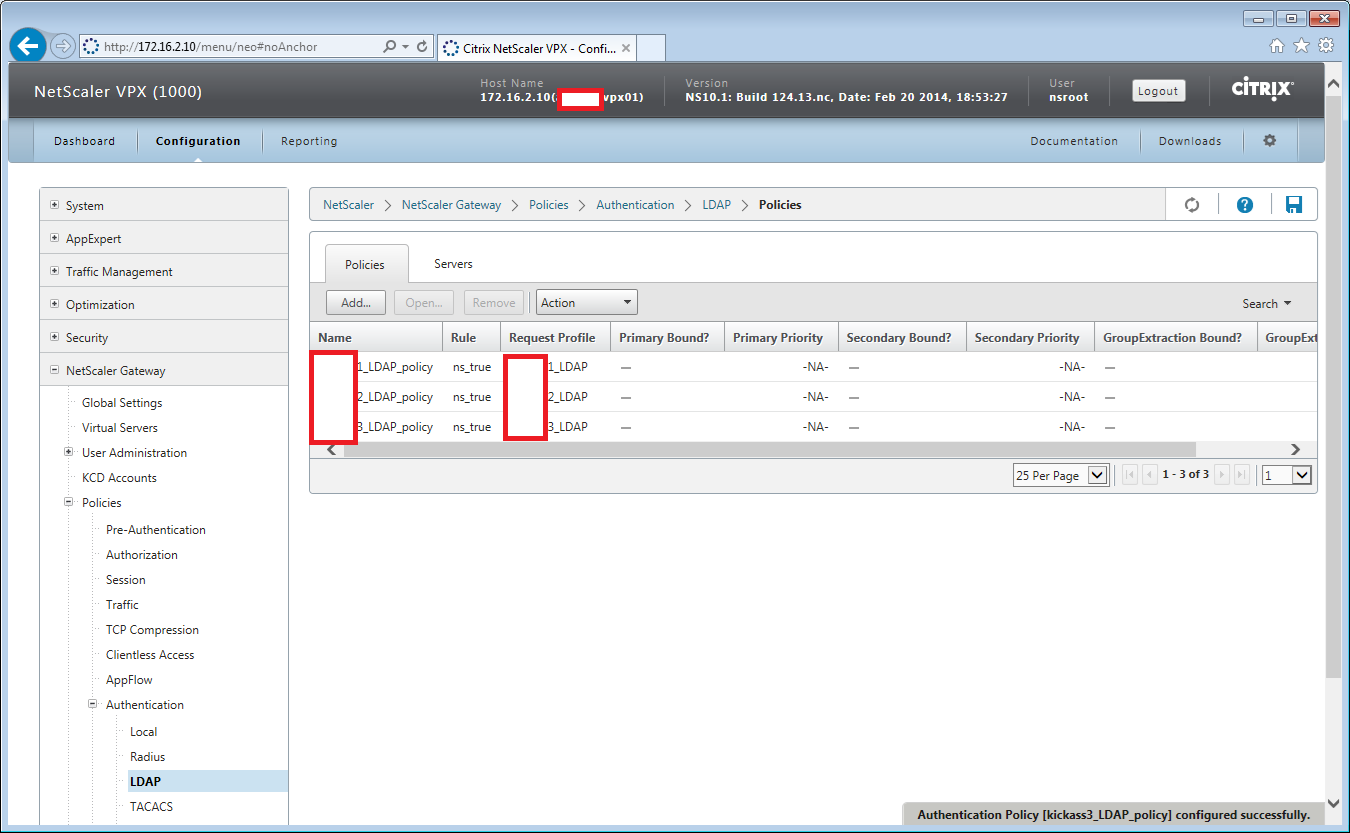1350x833 pixels.
Task: Click the Logout button
Action: tap(1158, 91)
